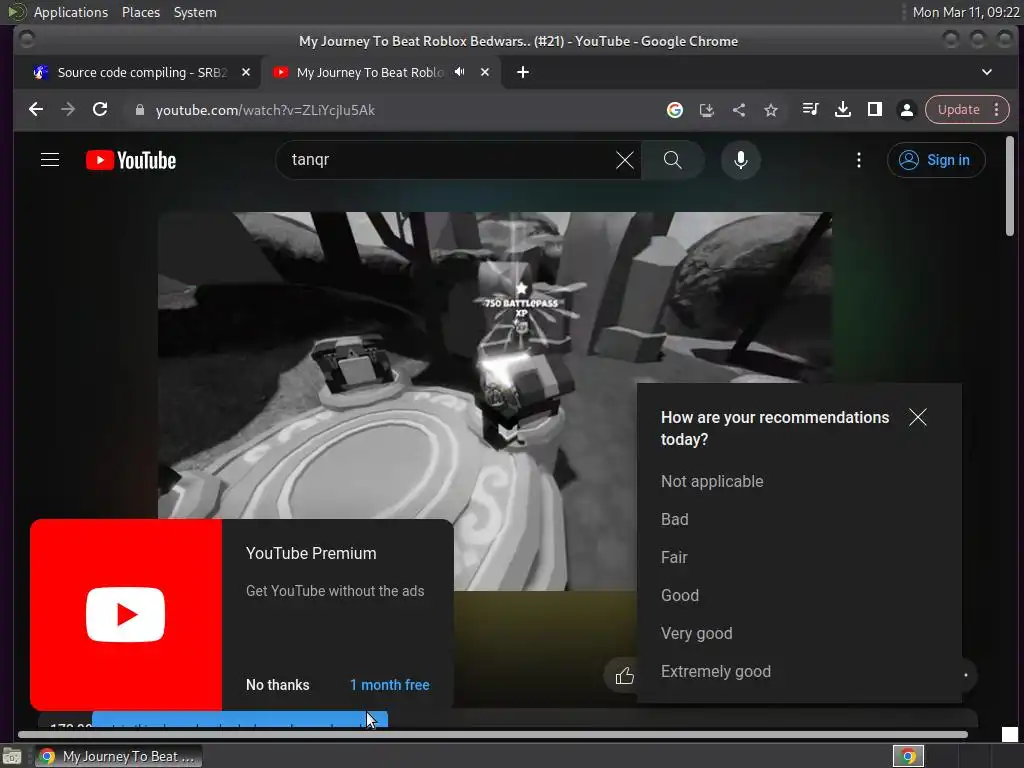
Task: Install app icon in address bar
Action: coord(707,110)
